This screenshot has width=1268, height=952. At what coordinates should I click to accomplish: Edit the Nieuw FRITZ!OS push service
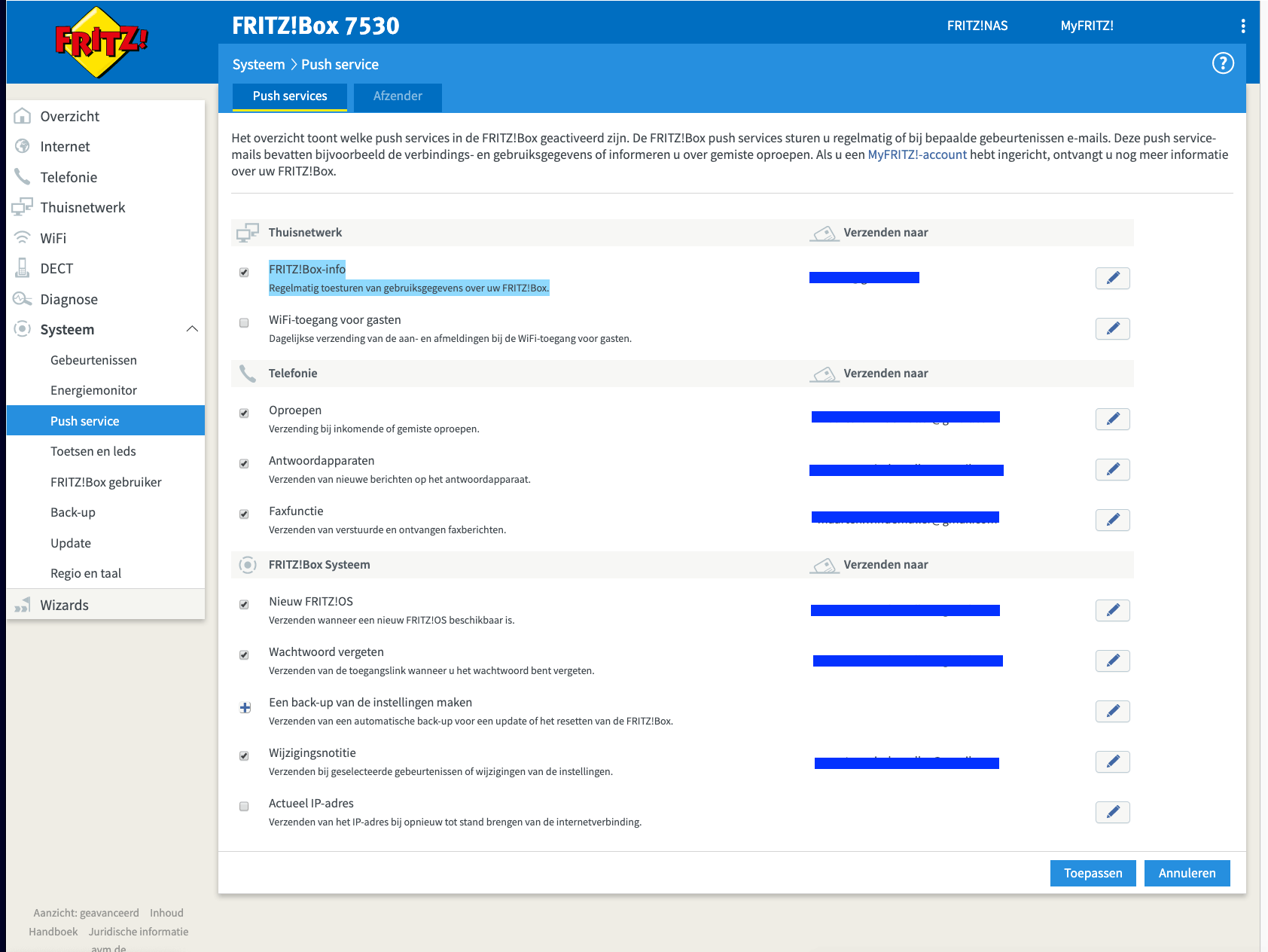pos(1113,610)
